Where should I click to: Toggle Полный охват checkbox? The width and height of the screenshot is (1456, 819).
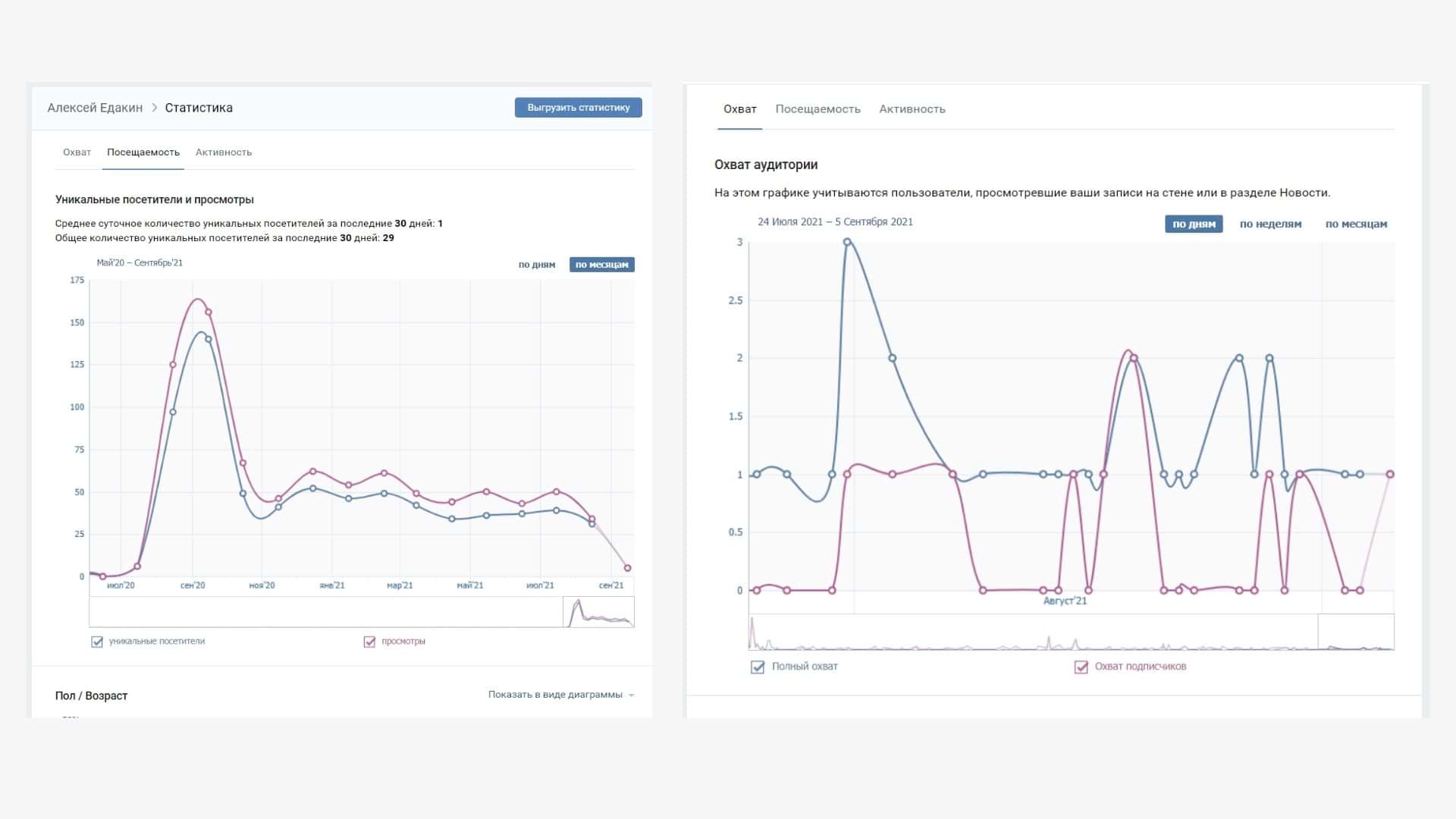[758, 667]
